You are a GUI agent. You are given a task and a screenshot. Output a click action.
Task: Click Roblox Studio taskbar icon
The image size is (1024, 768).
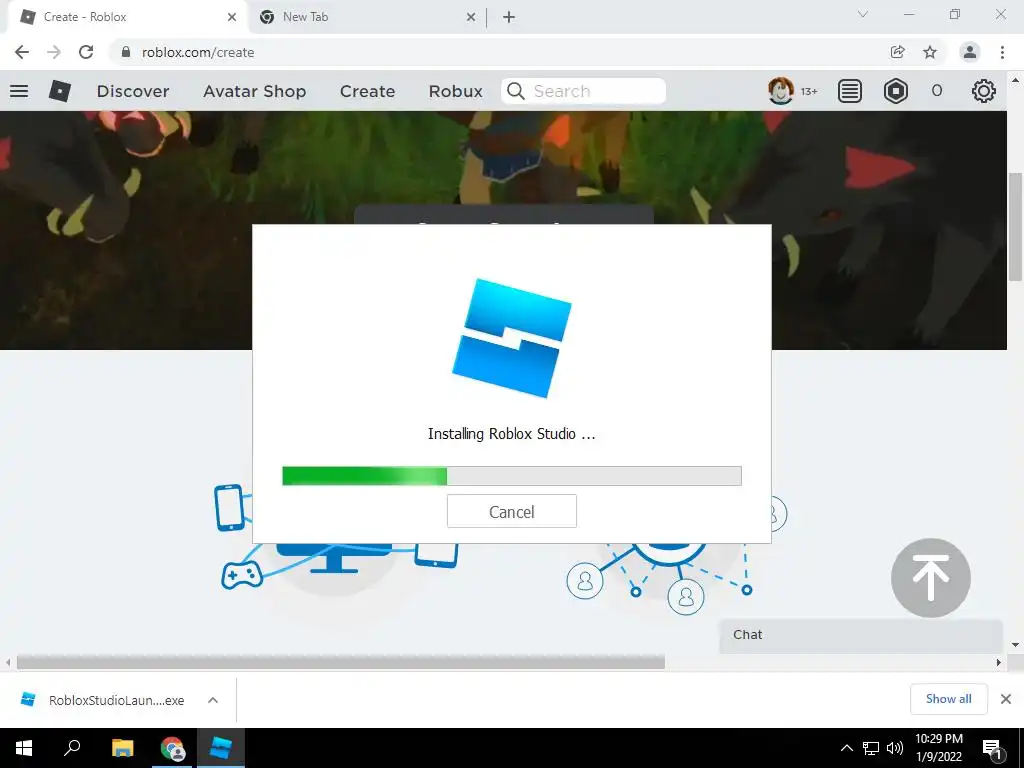(221, 748)
